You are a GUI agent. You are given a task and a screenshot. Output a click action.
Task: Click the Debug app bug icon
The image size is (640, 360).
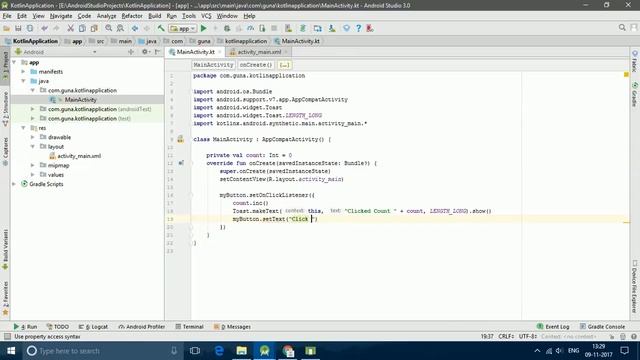coord(227,28)
